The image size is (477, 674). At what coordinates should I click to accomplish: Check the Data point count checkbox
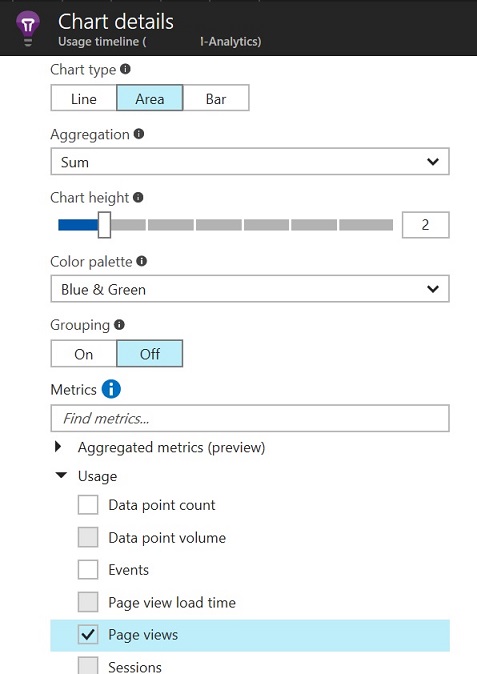88,505
